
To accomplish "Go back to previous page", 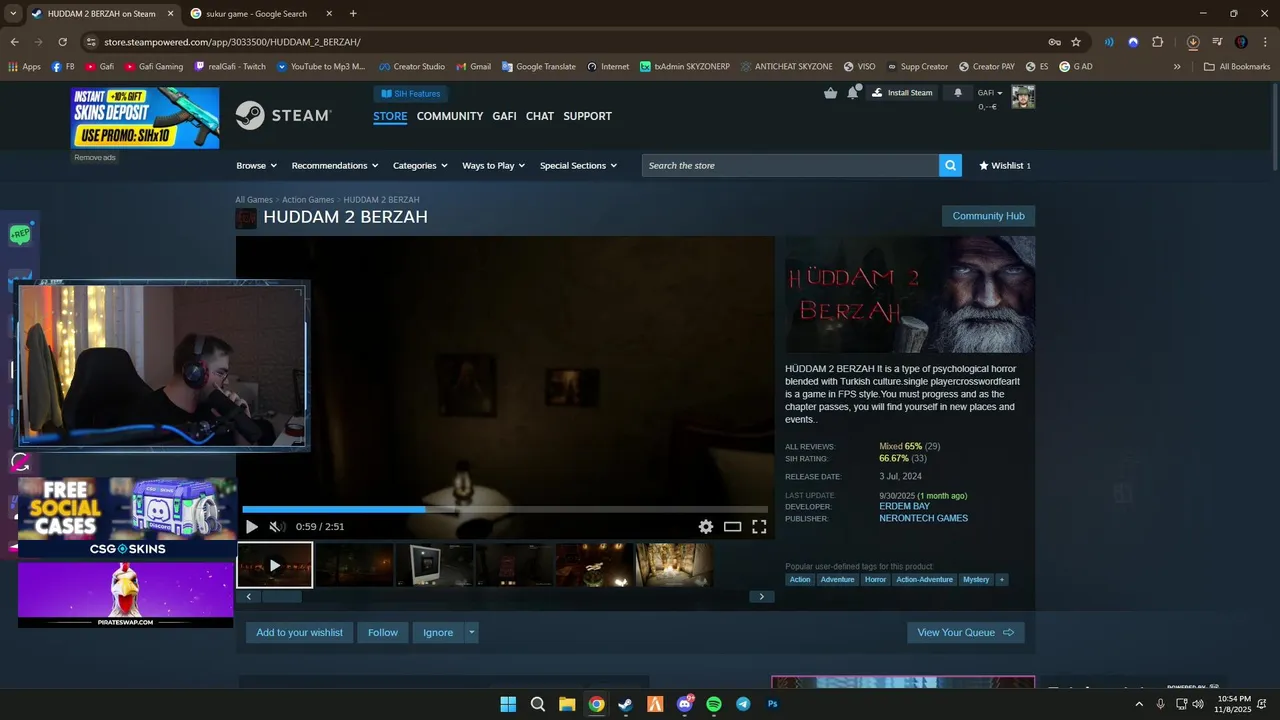I will [14, 42].
